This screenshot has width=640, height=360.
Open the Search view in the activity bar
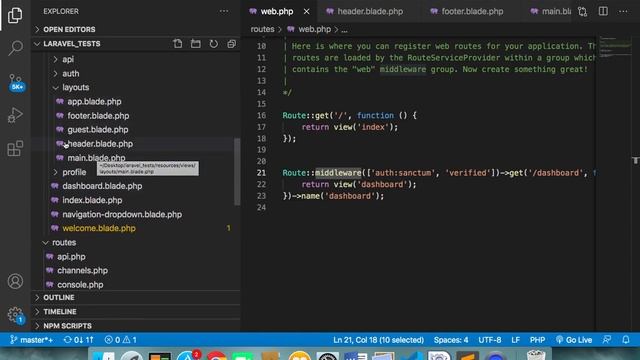(15, 48)
